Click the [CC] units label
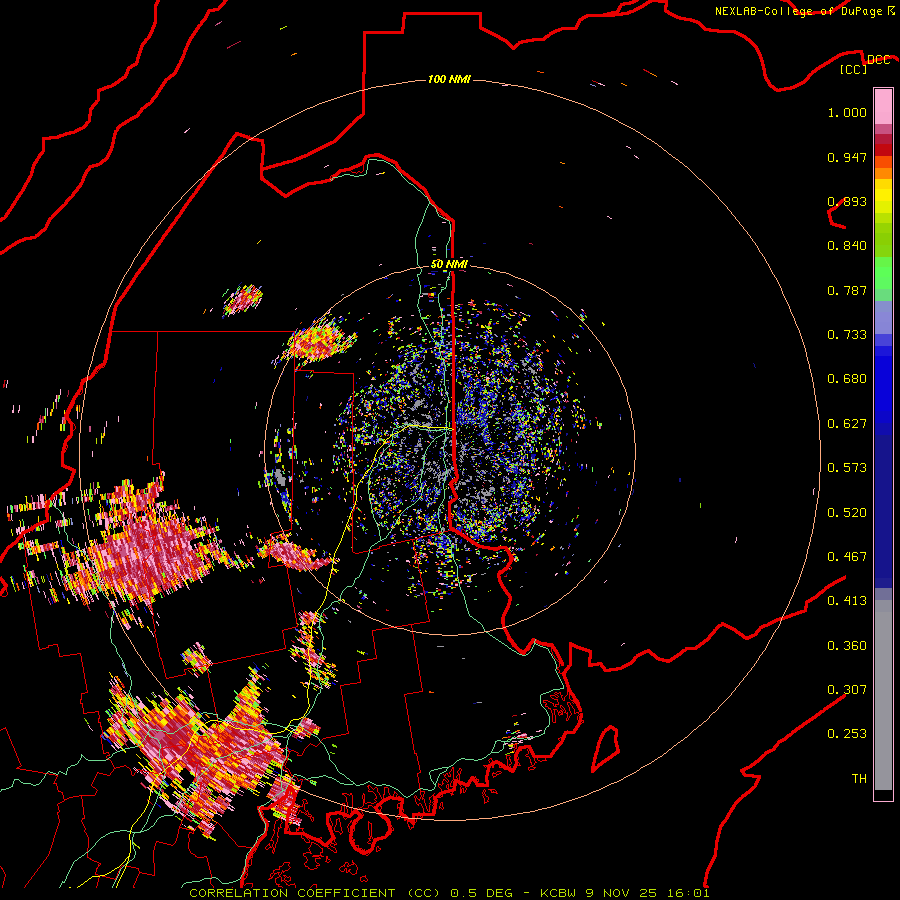 [854, 69]
